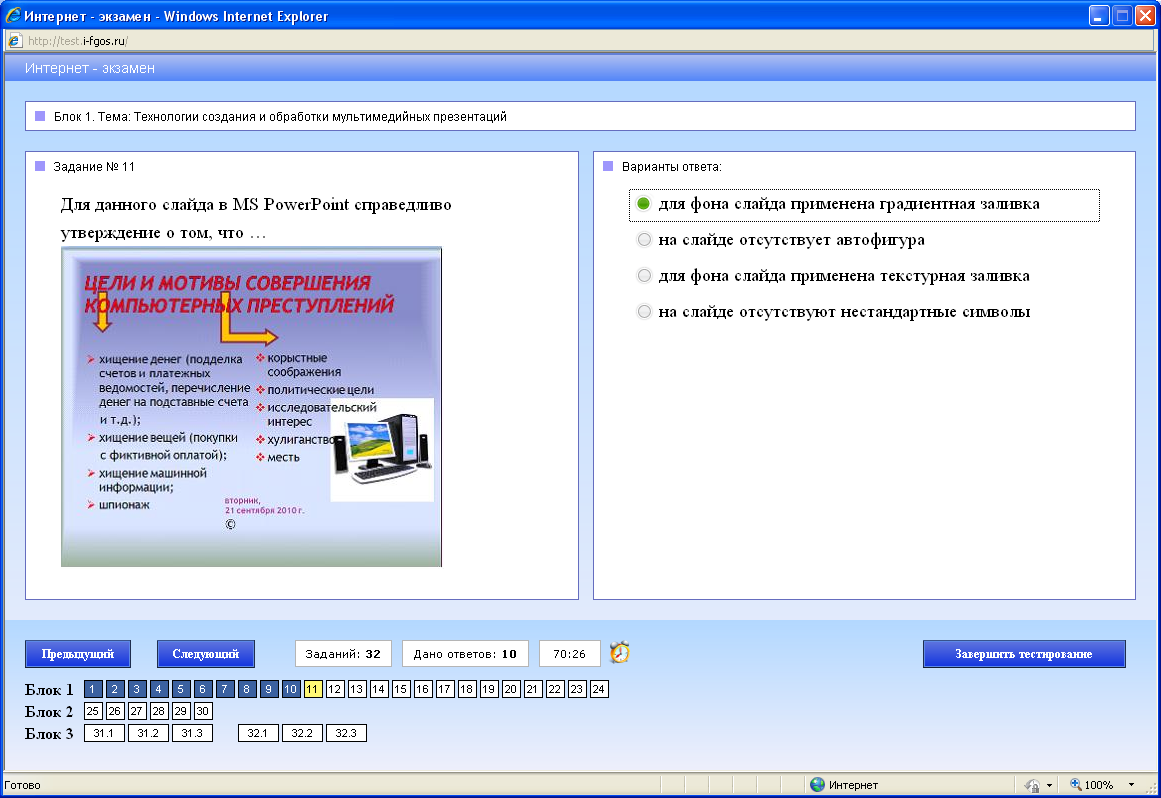The image size is (1161, 798).
Task: Choose the 'отсутствует автофигура' answer
Action: point(644,240)
